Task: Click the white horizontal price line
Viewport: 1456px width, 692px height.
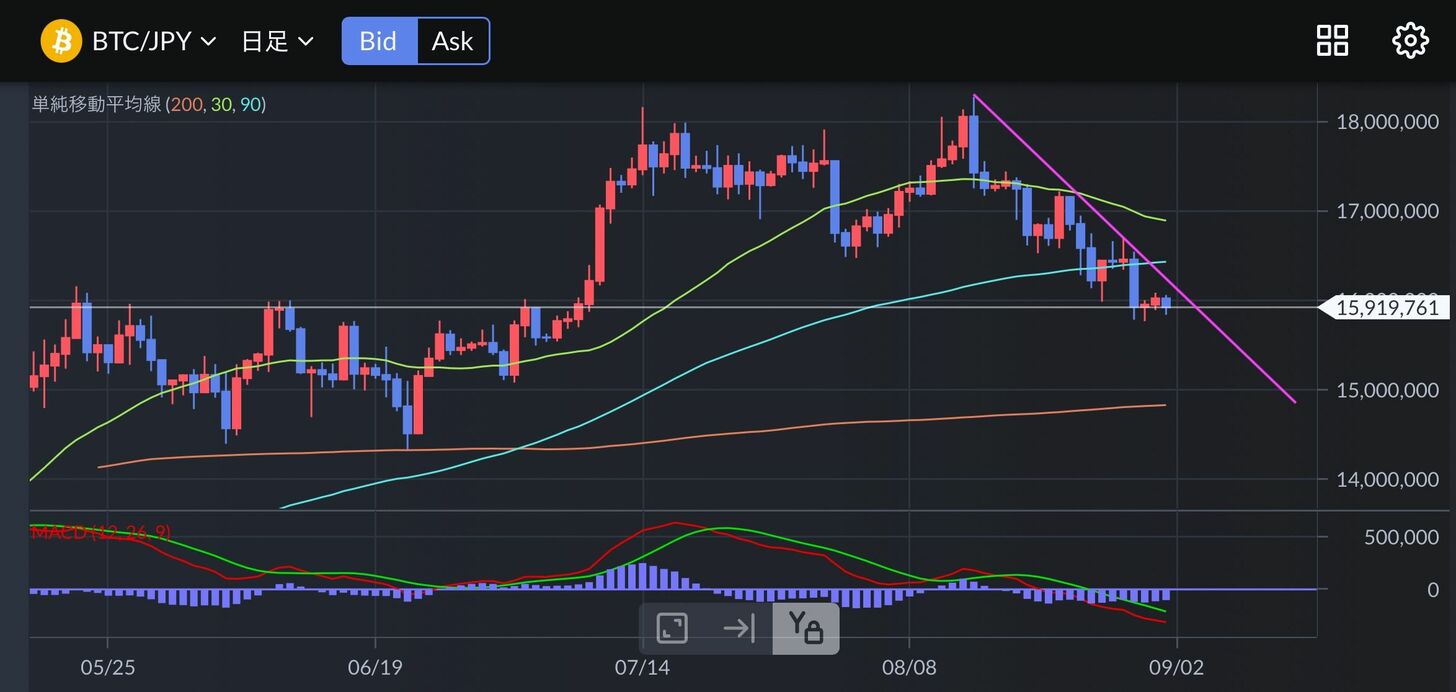Action: [700, 307]
